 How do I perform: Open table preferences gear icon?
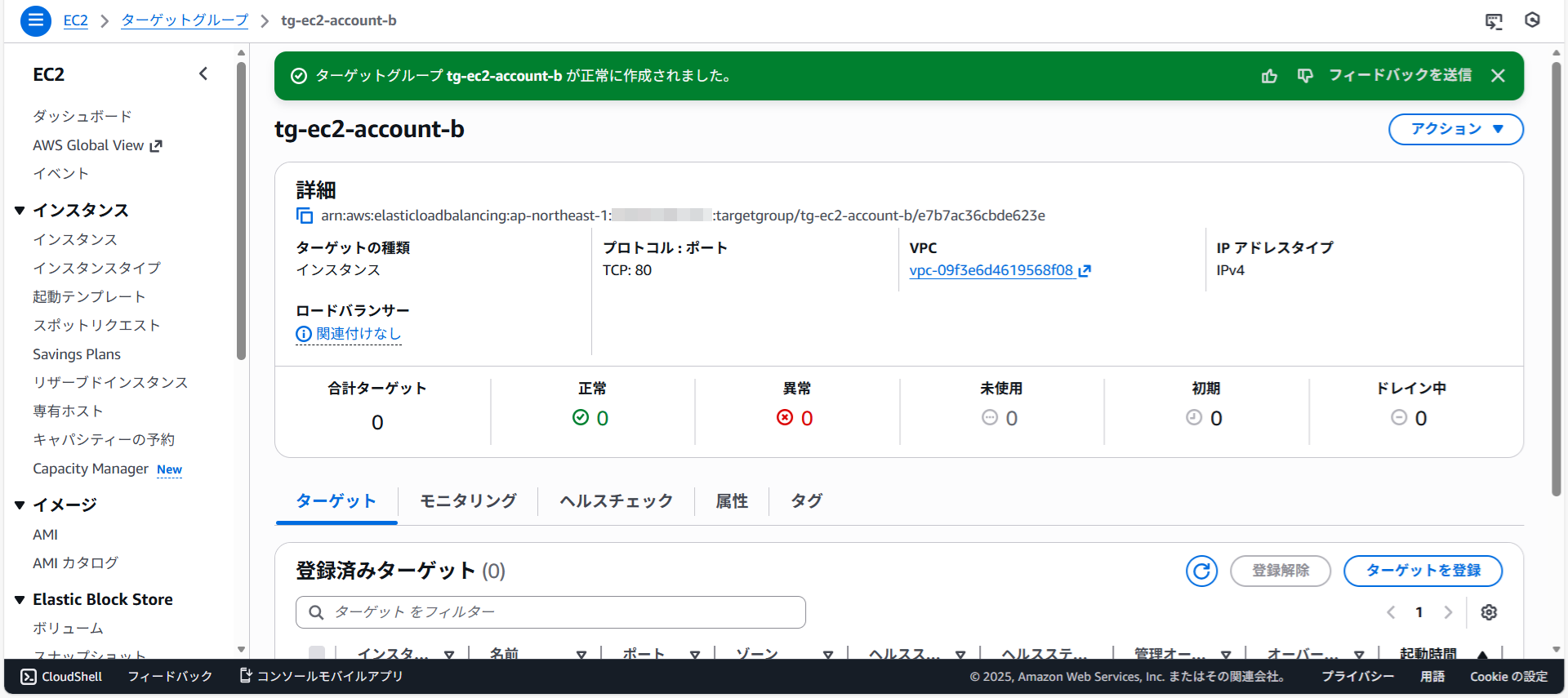(1489, 612)
